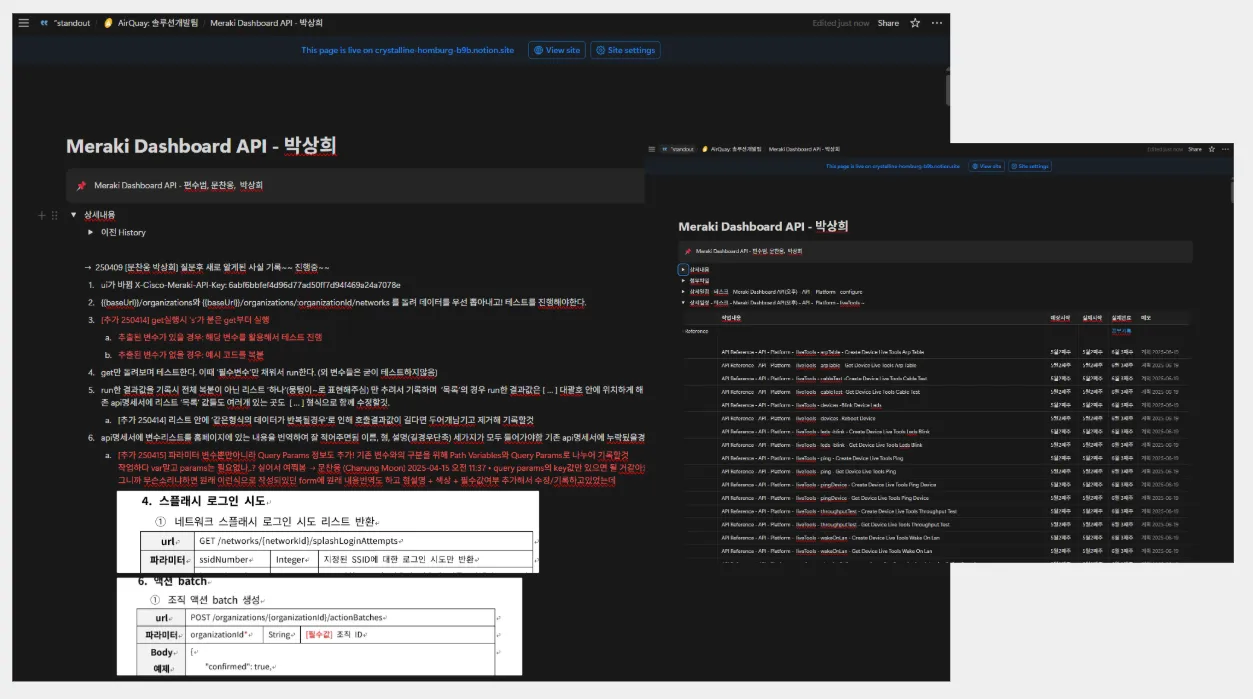Open Site settings in the right window
The image size is (1253, 699).
click(1030, 166)
